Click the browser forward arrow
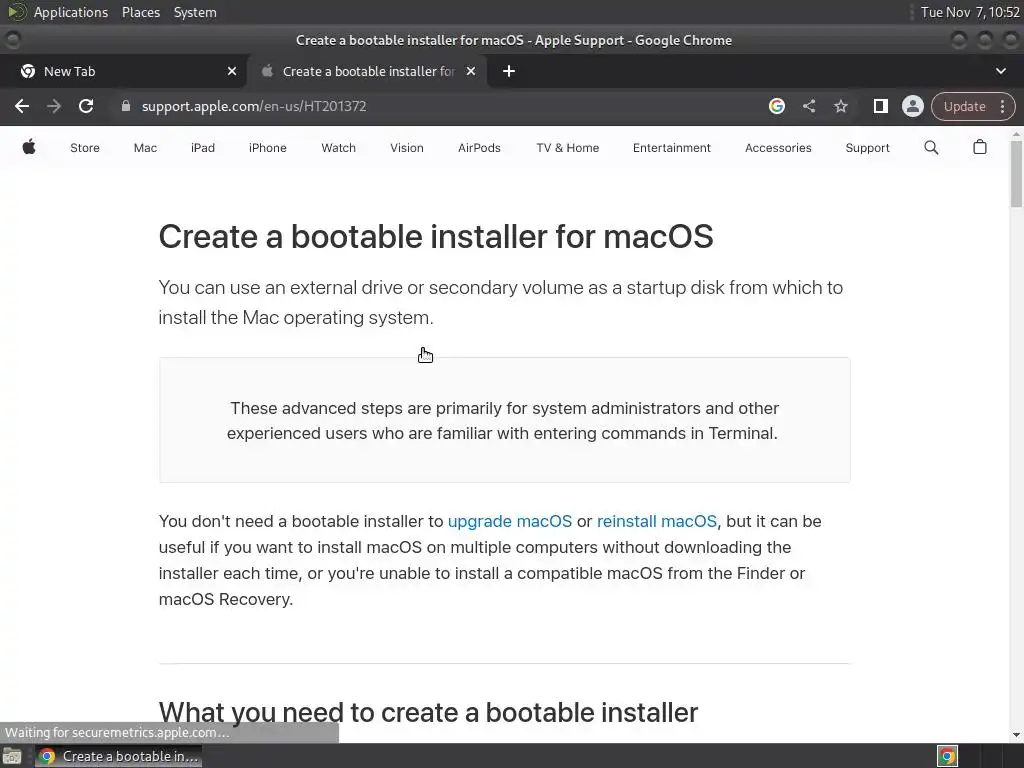The height and width of the screenshot is (768, 1024). click(54, 106)
